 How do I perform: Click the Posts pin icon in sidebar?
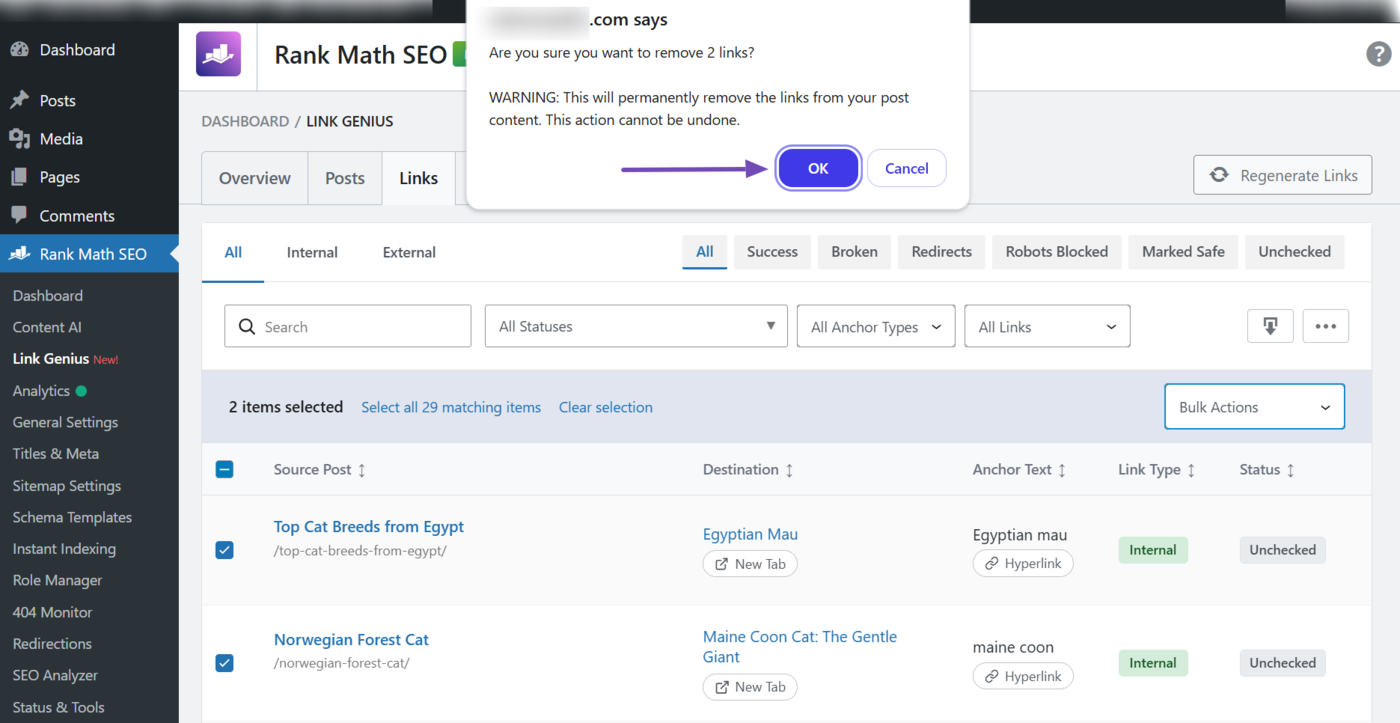tap(19, 101)
